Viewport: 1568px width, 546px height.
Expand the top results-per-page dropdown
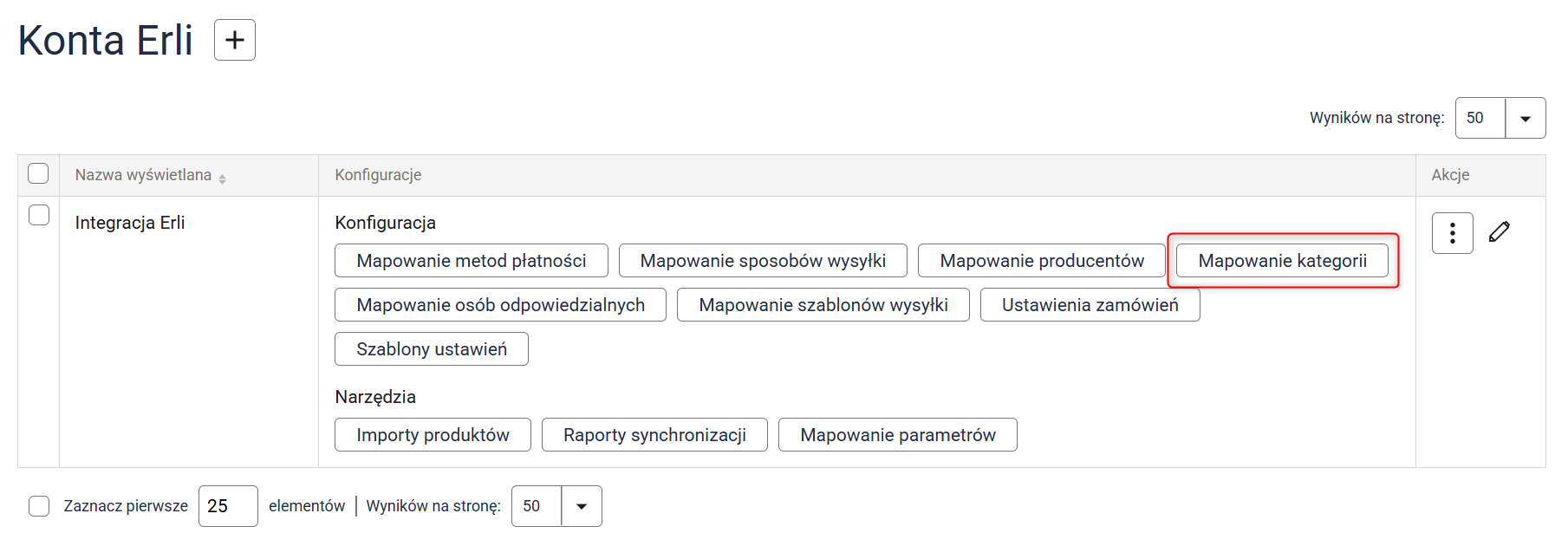pos(1526,119)
